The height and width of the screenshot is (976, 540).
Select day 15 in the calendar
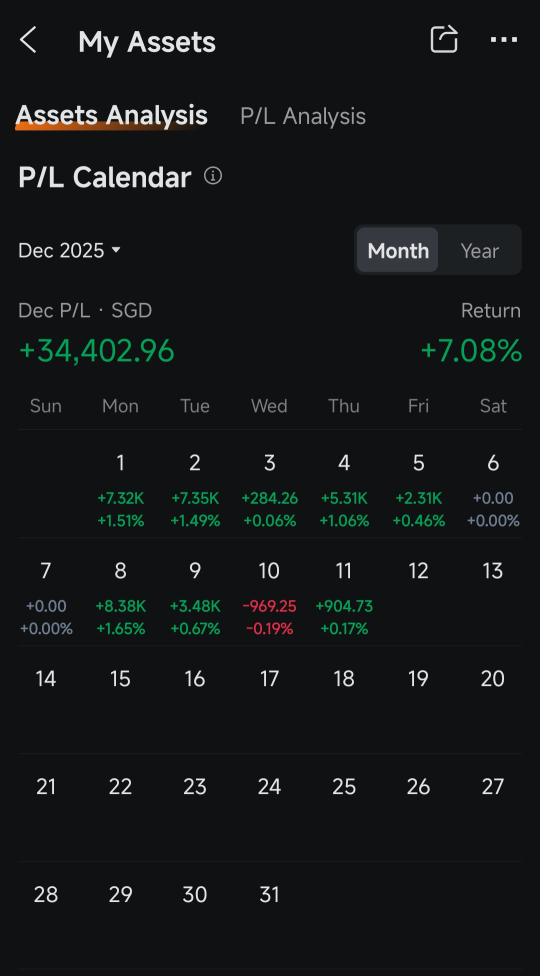[x=121, y=678]
